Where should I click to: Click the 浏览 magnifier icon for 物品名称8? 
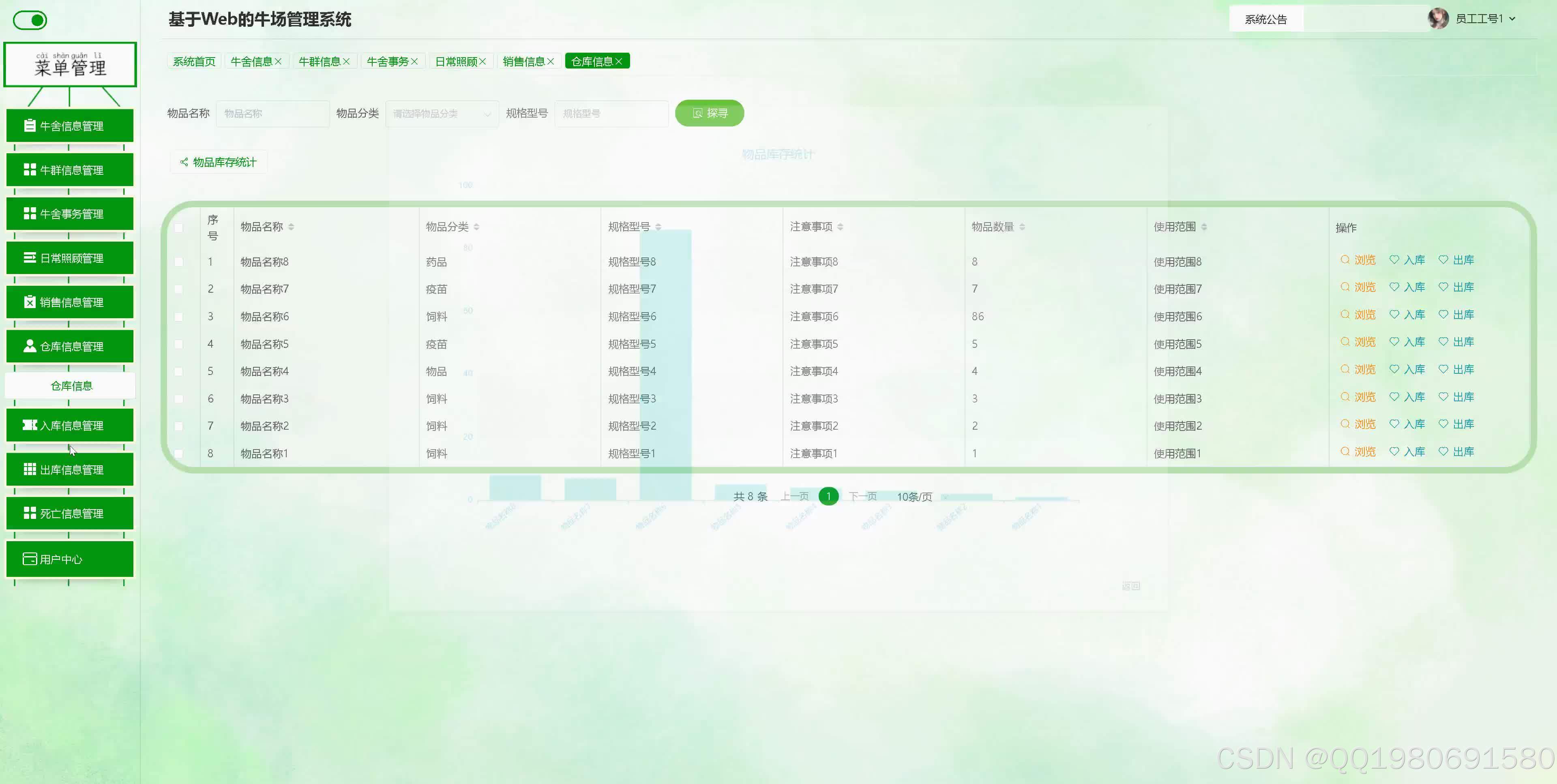click(1345, 260)
